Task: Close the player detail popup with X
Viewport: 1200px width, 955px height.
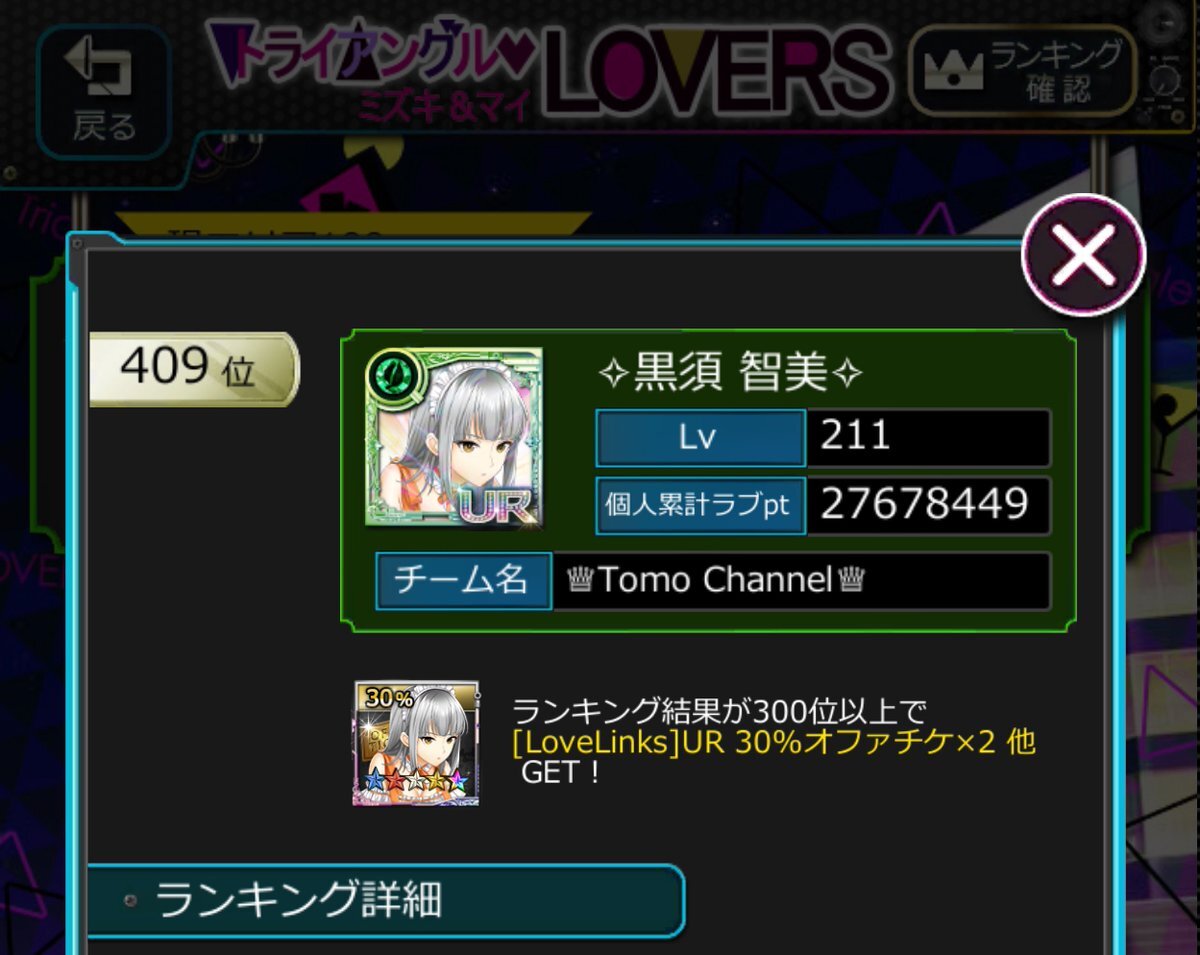Action: [1083, 256]
